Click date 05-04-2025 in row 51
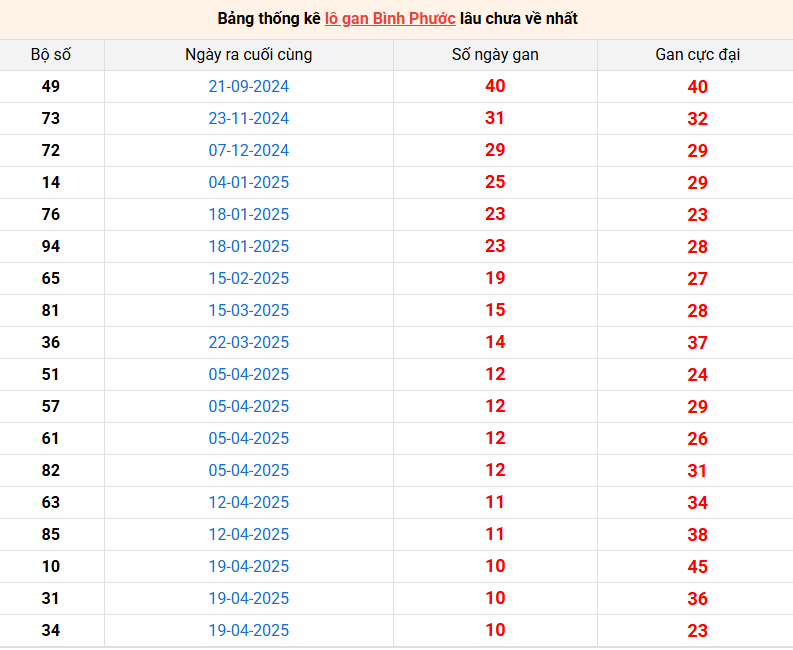The height and width of the screenshot is (650, 793). [x=248, y=374]
